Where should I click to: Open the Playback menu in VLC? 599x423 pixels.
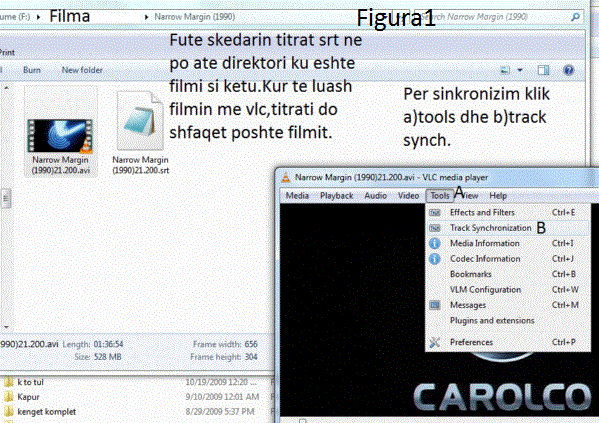[x=337, y=196]
